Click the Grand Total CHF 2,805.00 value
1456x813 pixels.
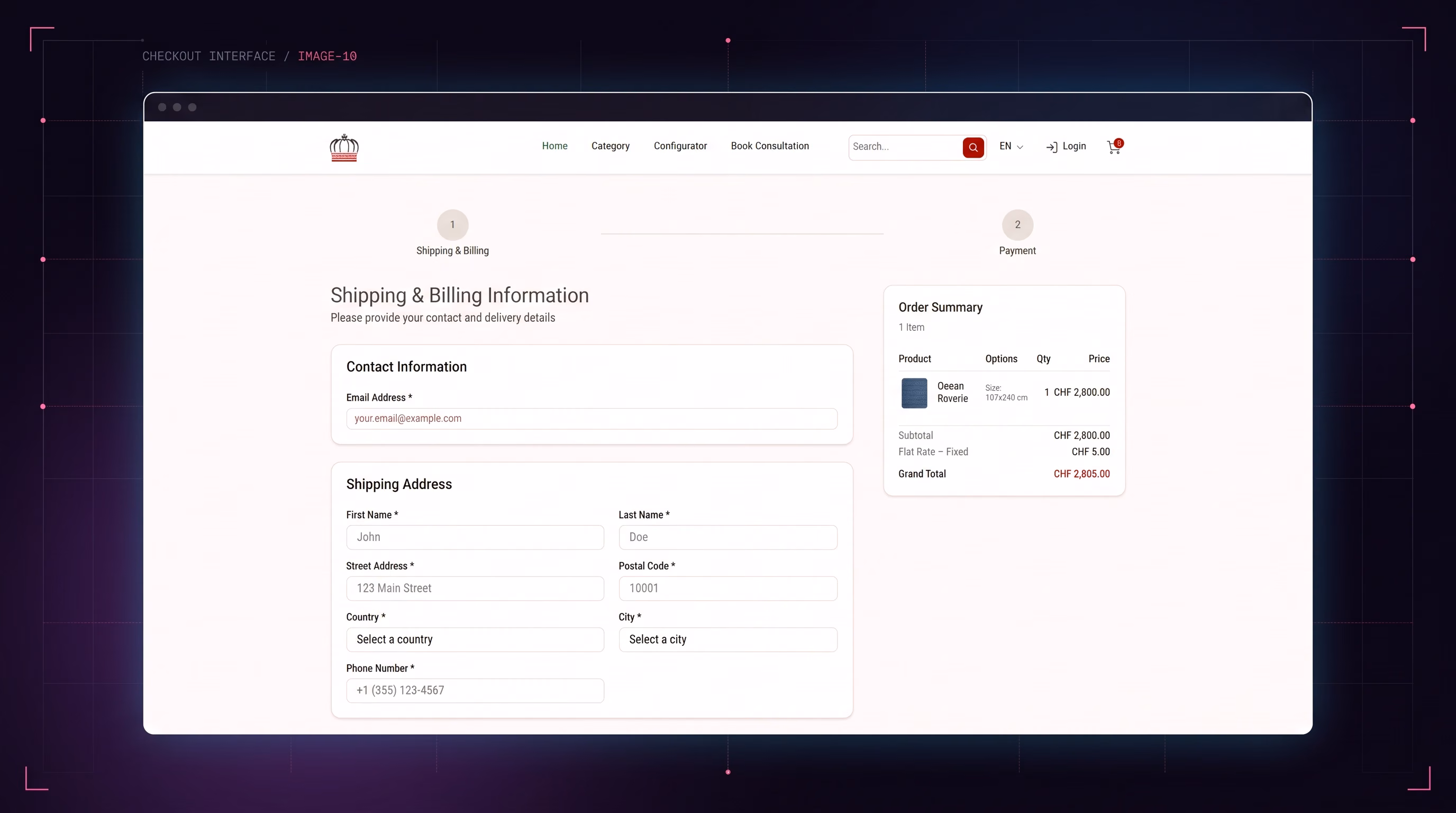click(1081, 474)
